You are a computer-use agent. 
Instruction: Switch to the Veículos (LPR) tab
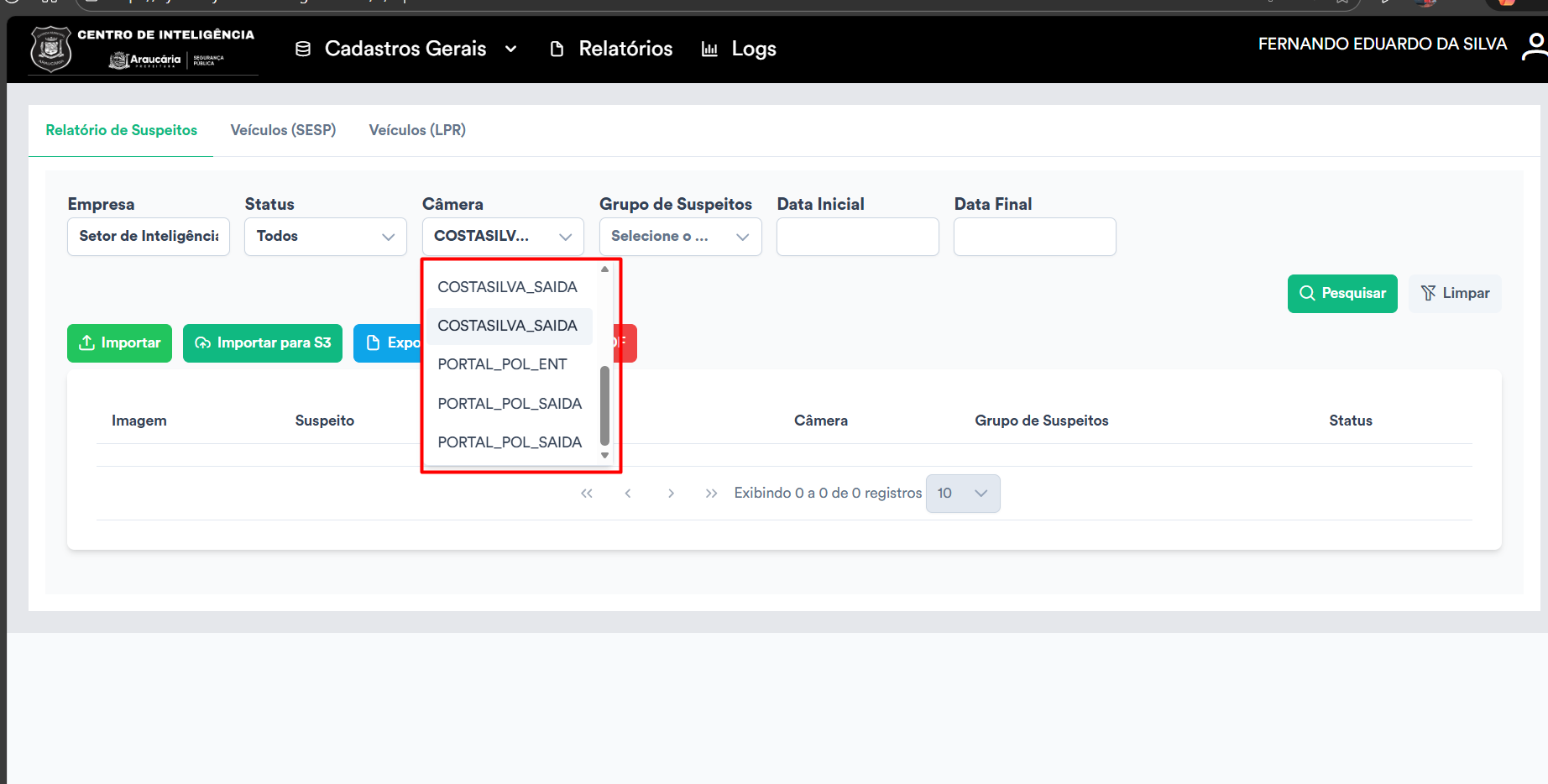[x=417, y=130]
